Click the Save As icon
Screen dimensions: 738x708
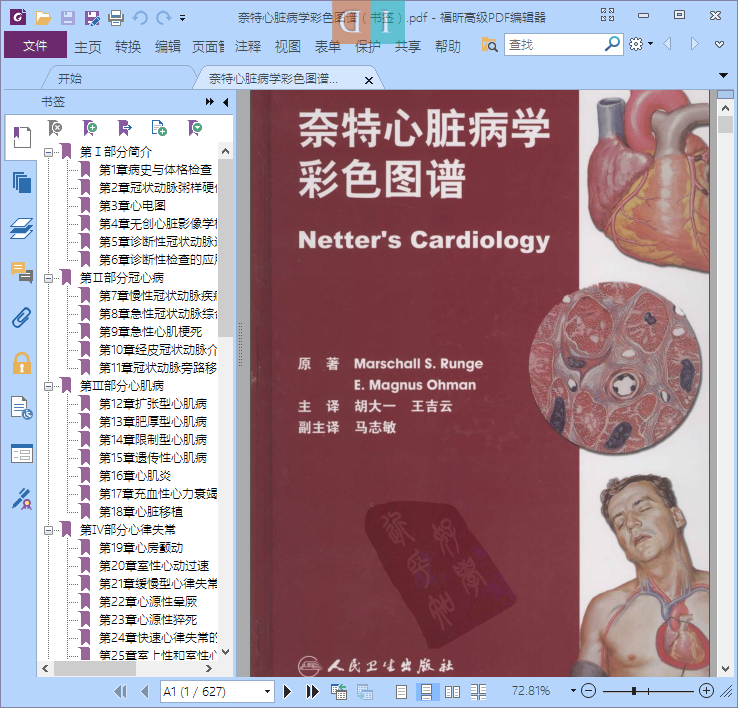pos(92,18)
